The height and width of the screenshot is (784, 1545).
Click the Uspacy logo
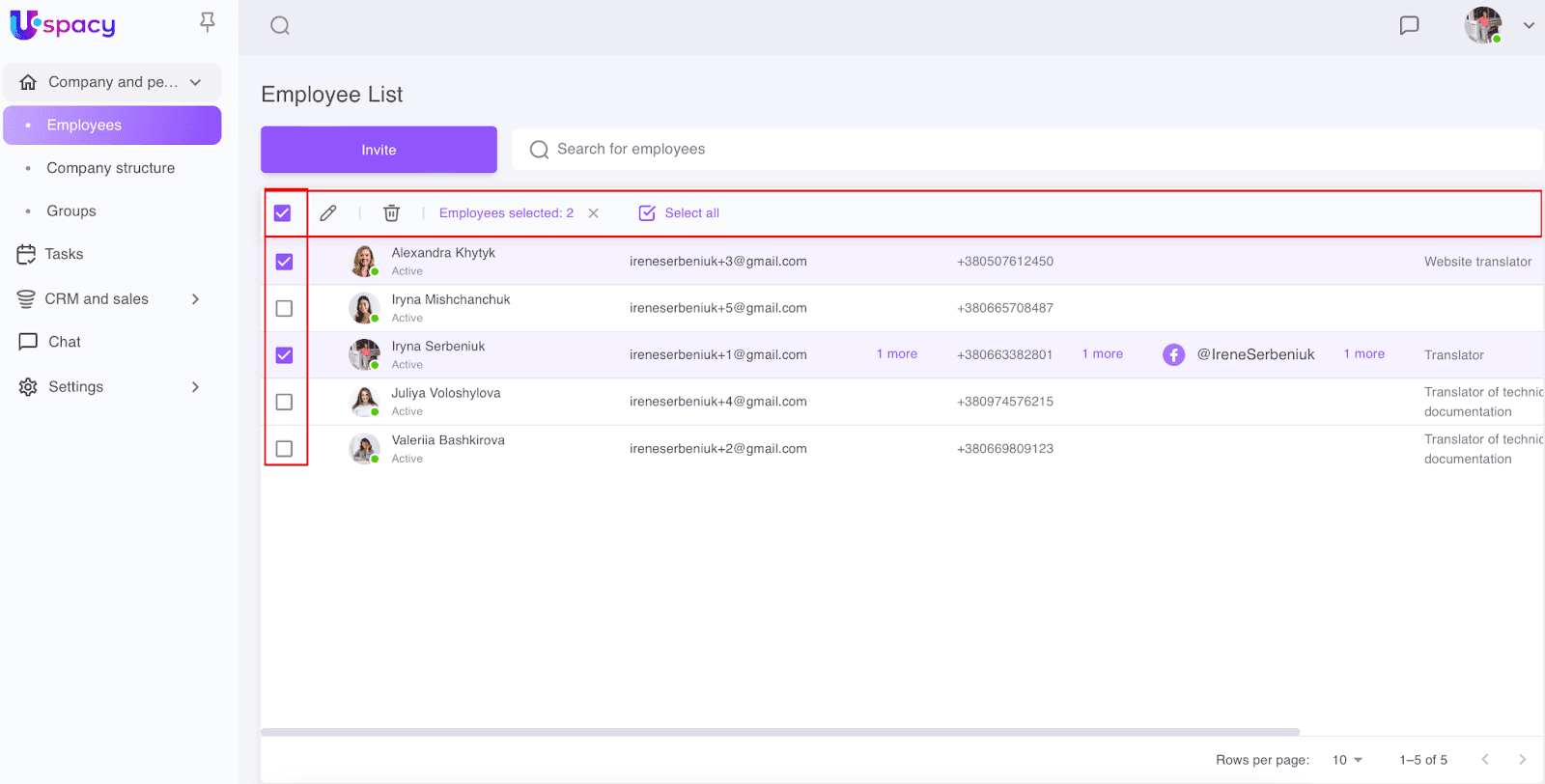tap(63, 25)
